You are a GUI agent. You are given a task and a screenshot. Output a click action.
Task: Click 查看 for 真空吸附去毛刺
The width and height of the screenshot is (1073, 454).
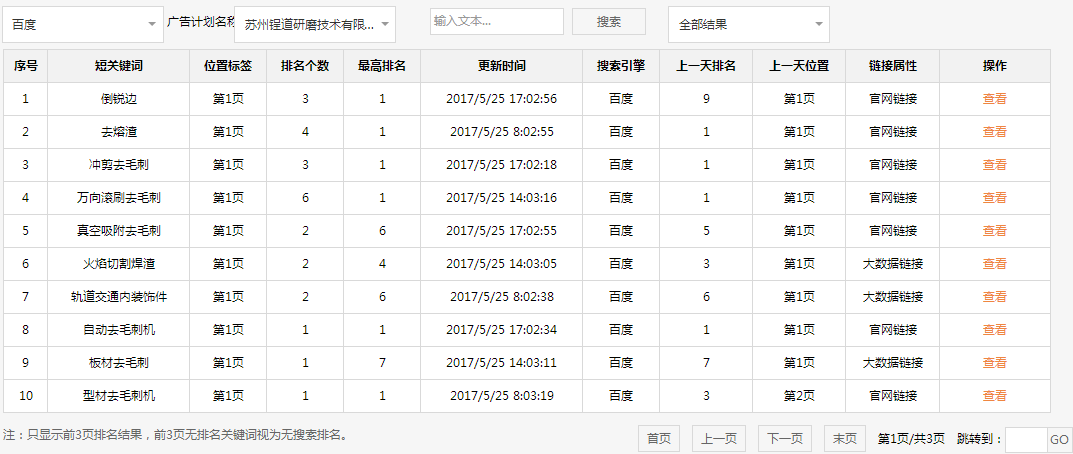pyautogui.click(x=994, y=231)
